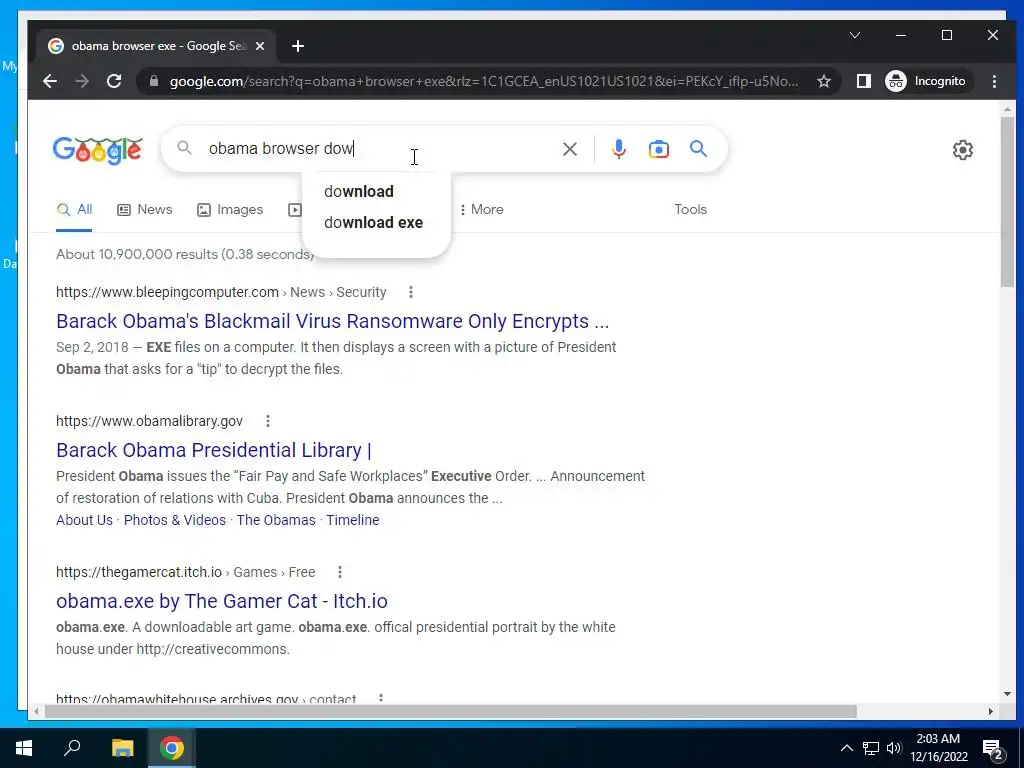Open Google settings gear icon
The image size is (1024, 768).
tap(963, 150)
